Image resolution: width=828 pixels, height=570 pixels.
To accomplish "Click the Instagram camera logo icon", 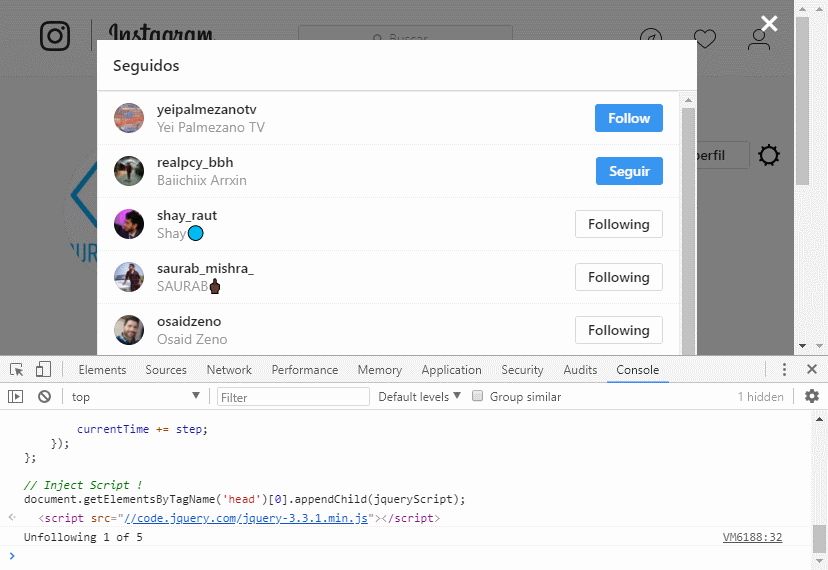I will [55, 36].
